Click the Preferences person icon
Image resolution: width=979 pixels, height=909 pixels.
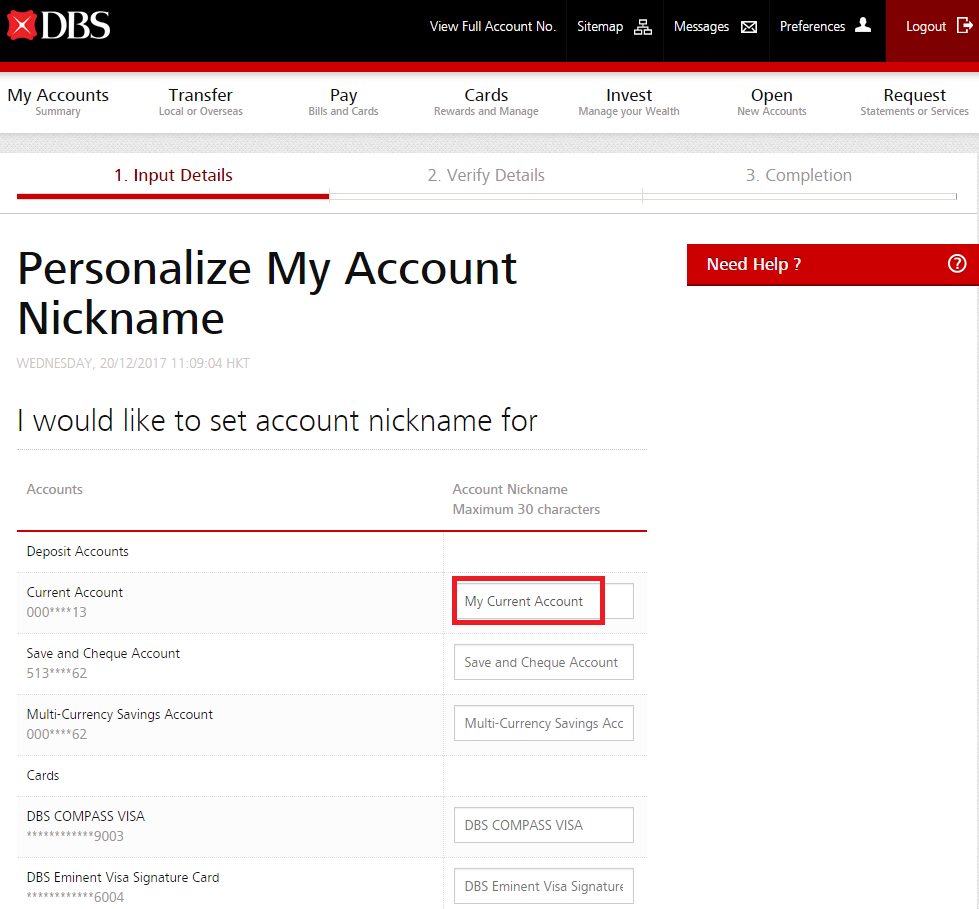pyautogui.click(x=863, y=26)
